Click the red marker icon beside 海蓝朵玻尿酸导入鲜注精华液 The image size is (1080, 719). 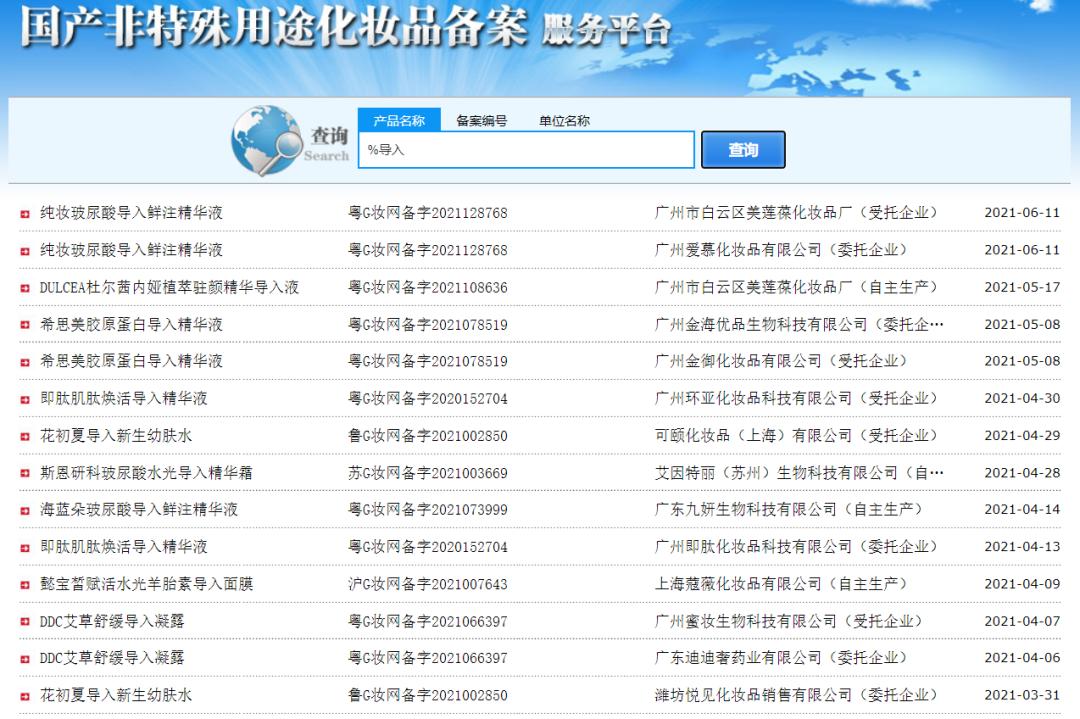(24, 508)
